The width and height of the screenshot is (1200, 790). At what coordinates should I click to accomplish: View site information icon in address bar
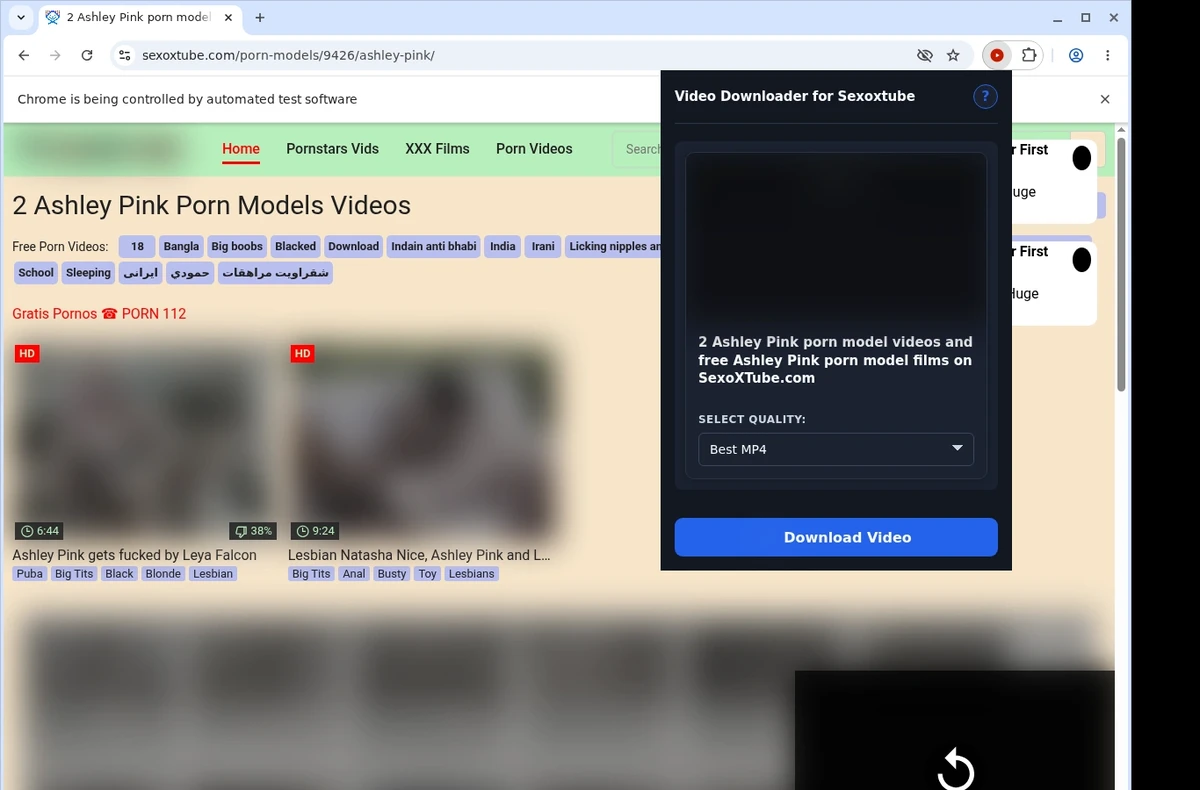pyautogui.click(x=124, y=55)
